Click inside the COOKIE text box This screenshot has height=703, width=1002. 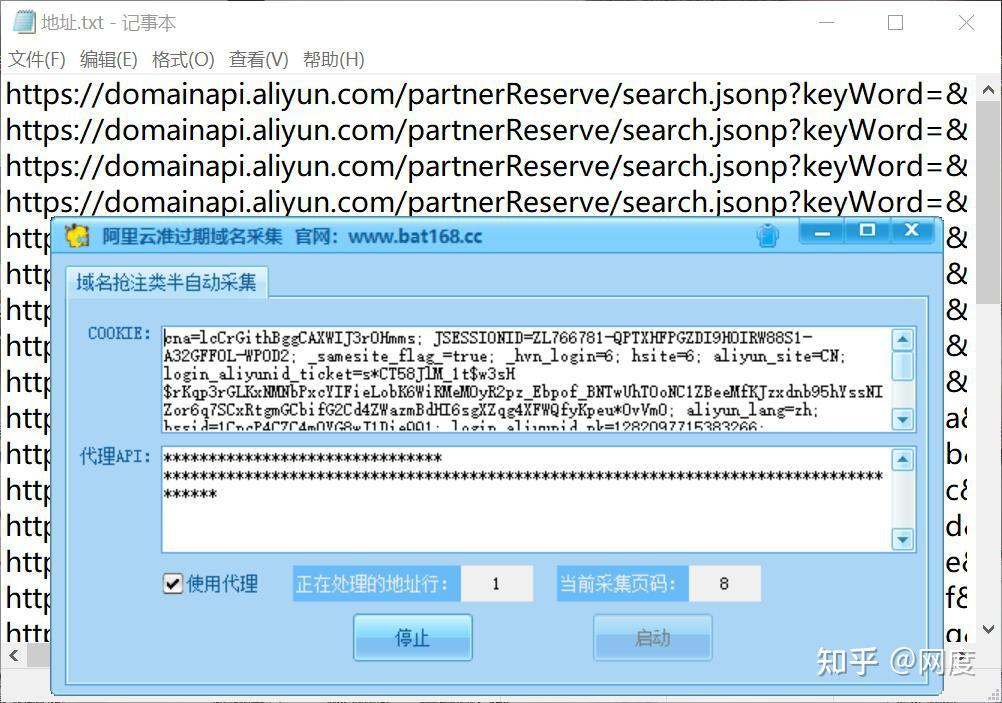pyautogui.click(x=527, y=380)
